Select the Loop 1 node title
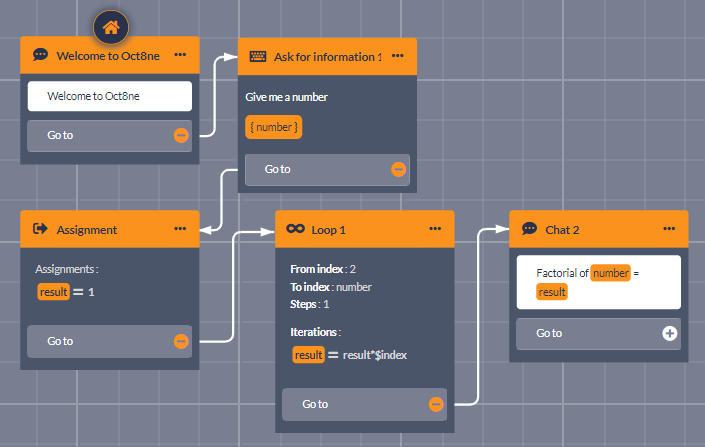705x447 pixels. click(x=328, y=229)
